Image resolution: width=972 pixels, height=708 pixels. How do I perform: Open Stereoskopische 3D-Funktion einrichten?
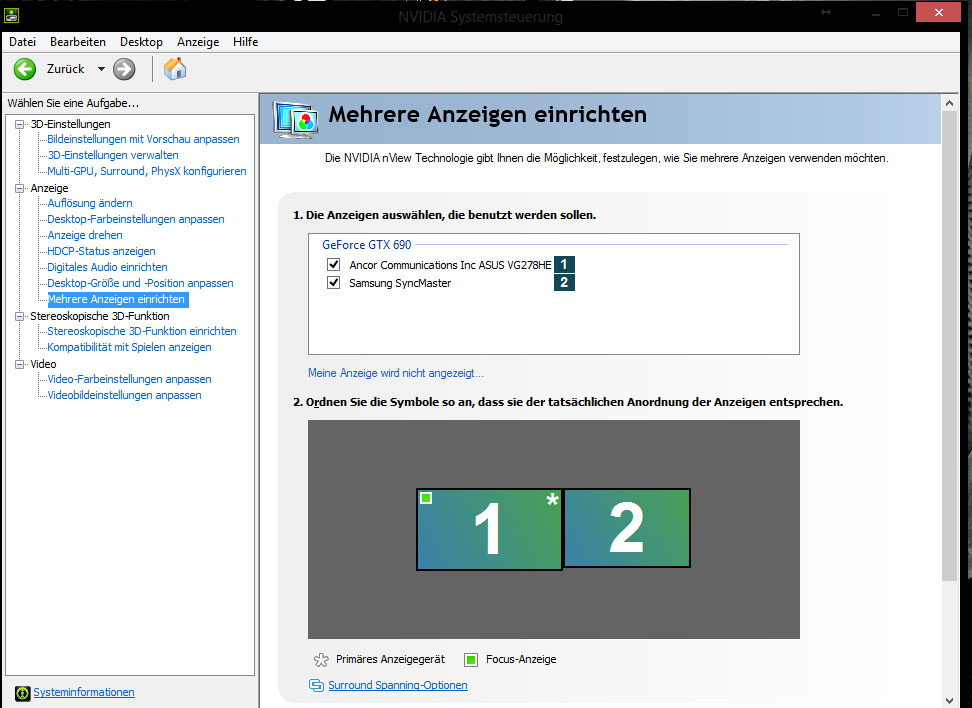pos(142,331)
